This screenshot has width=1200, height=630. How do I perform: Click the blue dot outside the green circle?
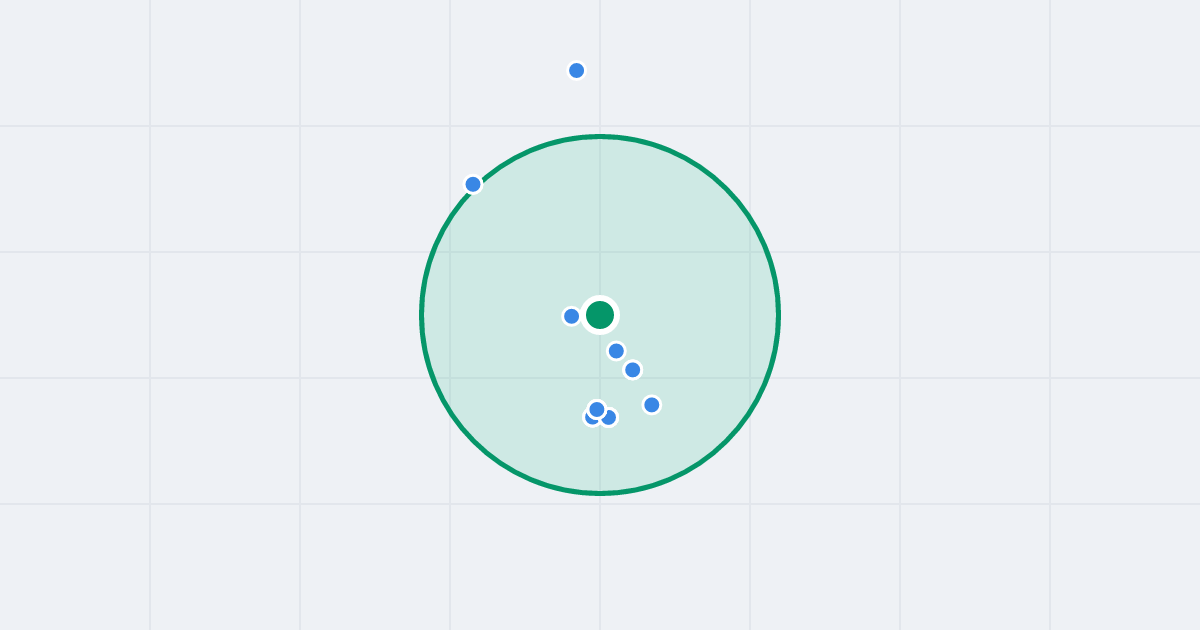[577, 70]
